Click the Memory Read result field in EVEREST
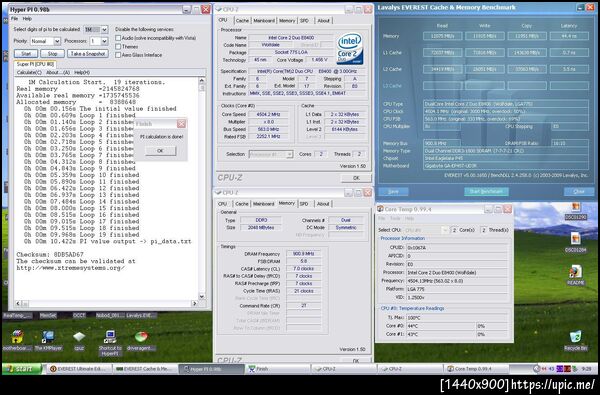600x395 pixels. [x=443, y=36]
